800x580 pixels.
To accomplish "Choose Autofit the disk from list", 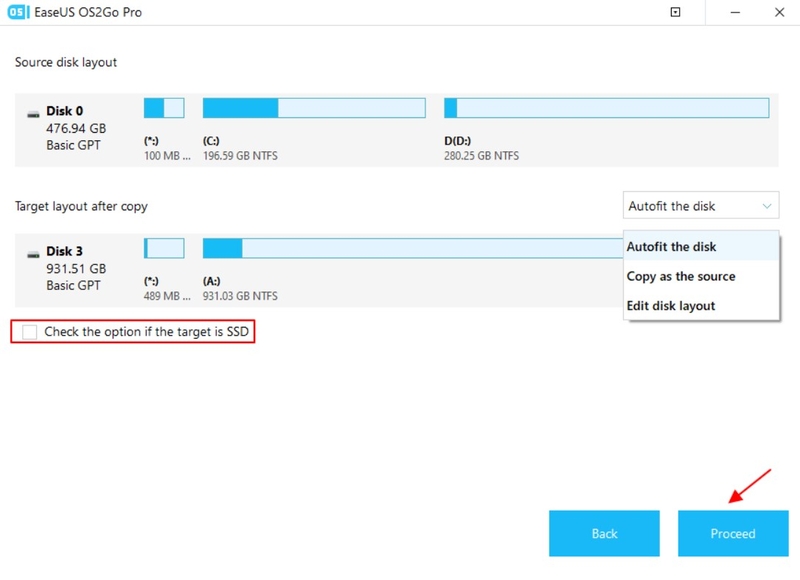I will tap(701, 246).
